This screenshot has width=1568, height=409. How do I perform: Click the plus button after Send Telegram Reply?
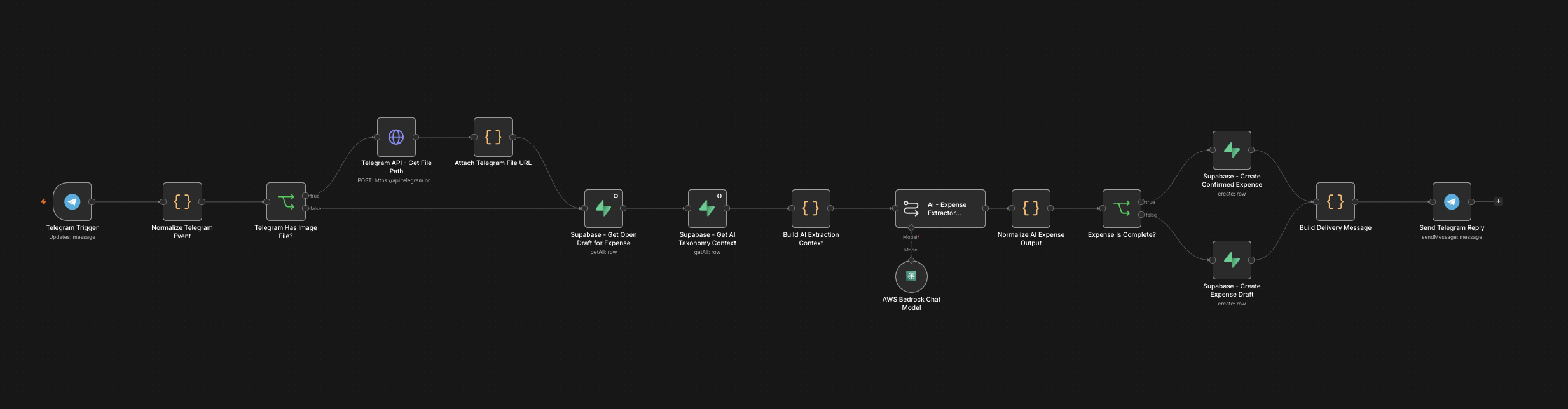click(x=1498, y=201)
